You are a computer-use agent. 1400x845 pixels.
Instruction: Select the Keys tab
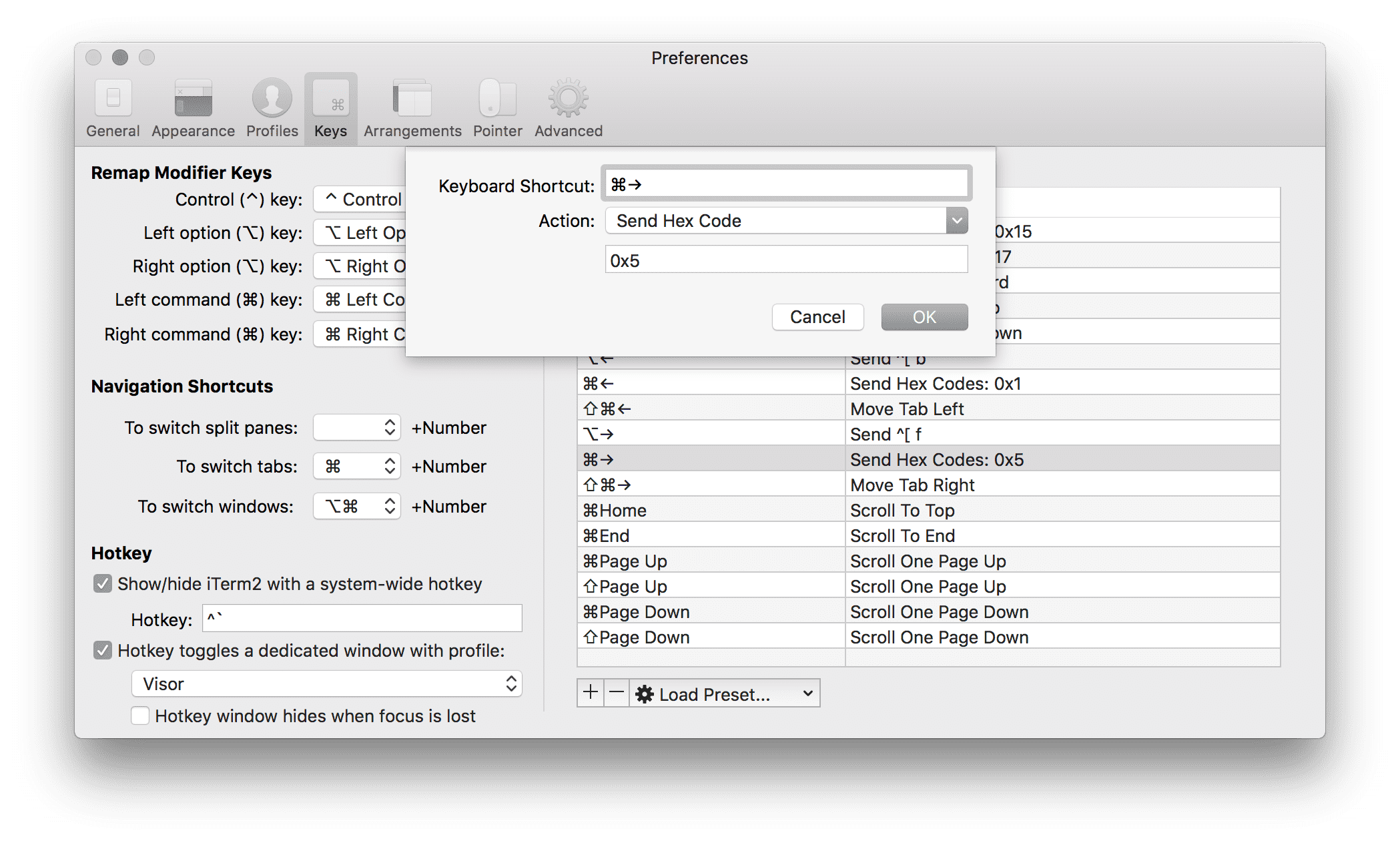click(x=331, y=108)
